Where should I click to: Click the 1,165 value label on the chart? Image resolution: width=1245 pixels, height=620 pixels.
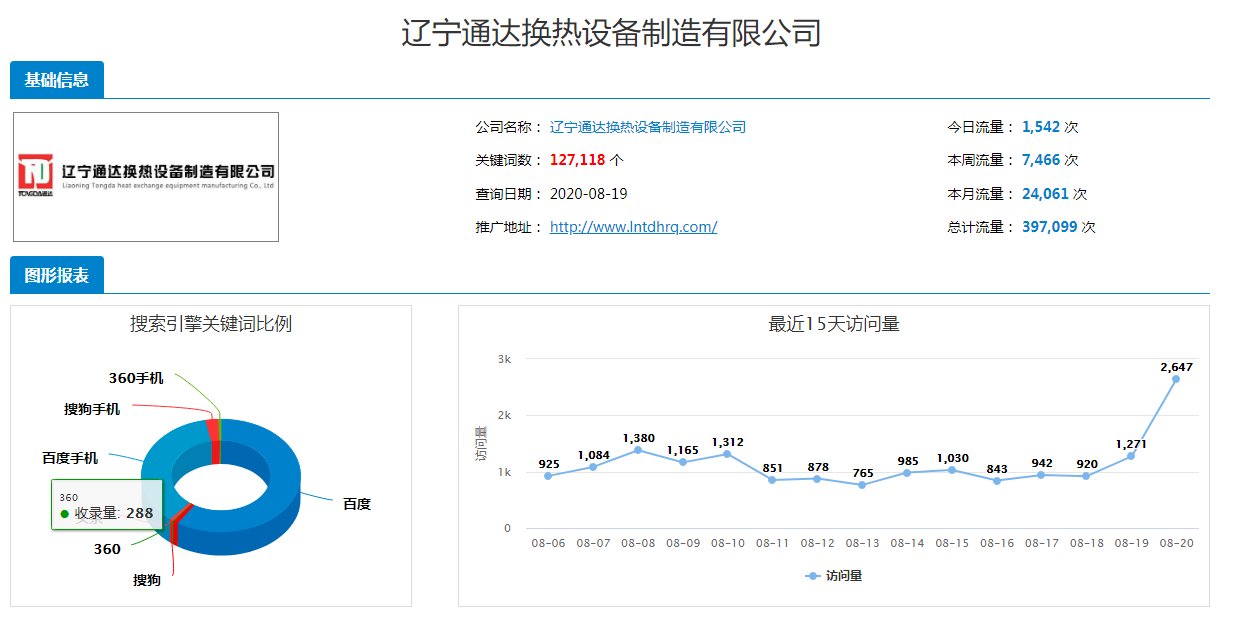[683, 450]
